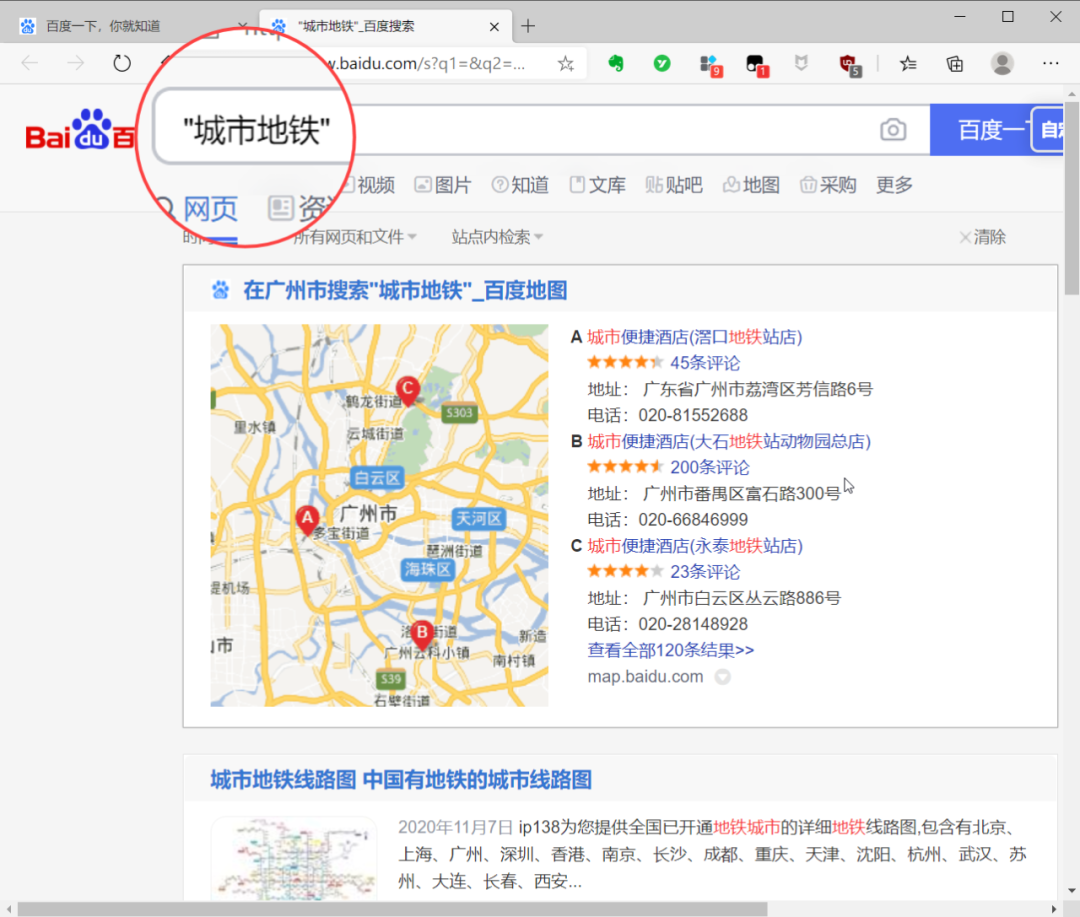Click the forward navigation arrow
The width and height of the screenshot is (1080, 917).
coord(76,63)
